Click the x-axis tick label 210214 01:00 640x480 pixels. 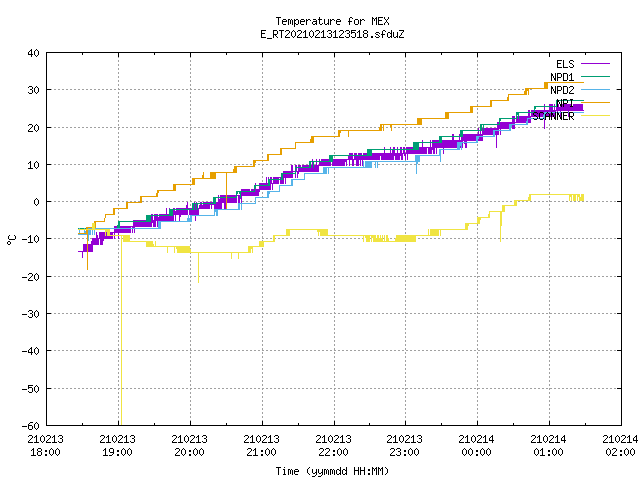click(548, 445)
